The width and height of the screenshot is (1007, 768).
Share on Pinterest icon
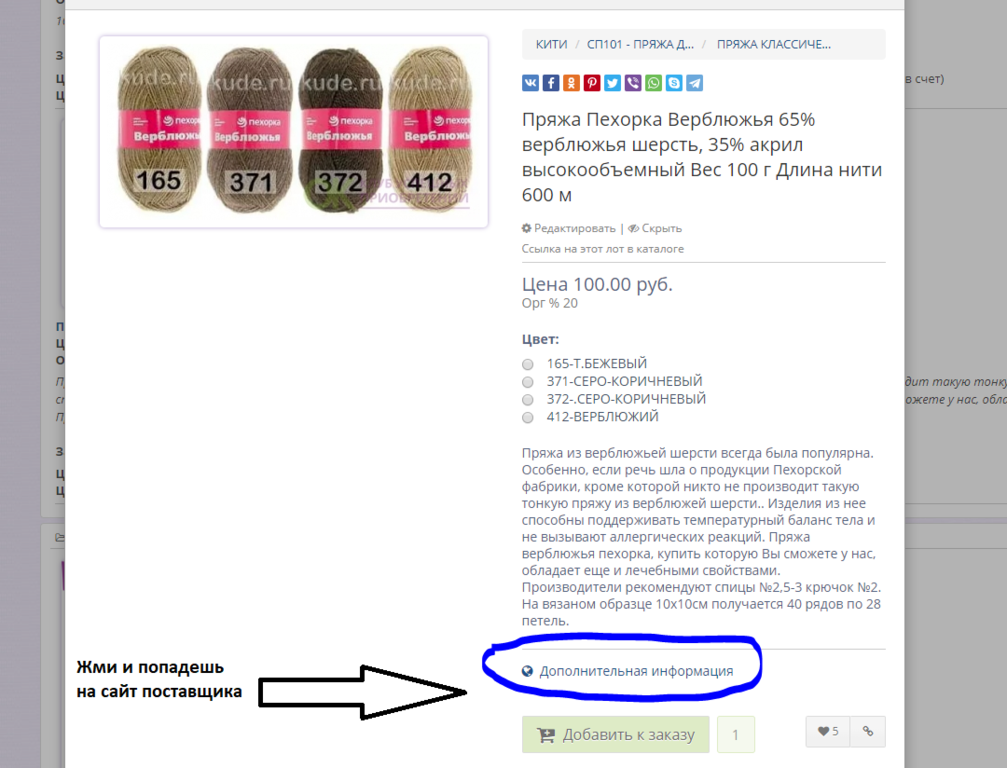tap(591, 83)
